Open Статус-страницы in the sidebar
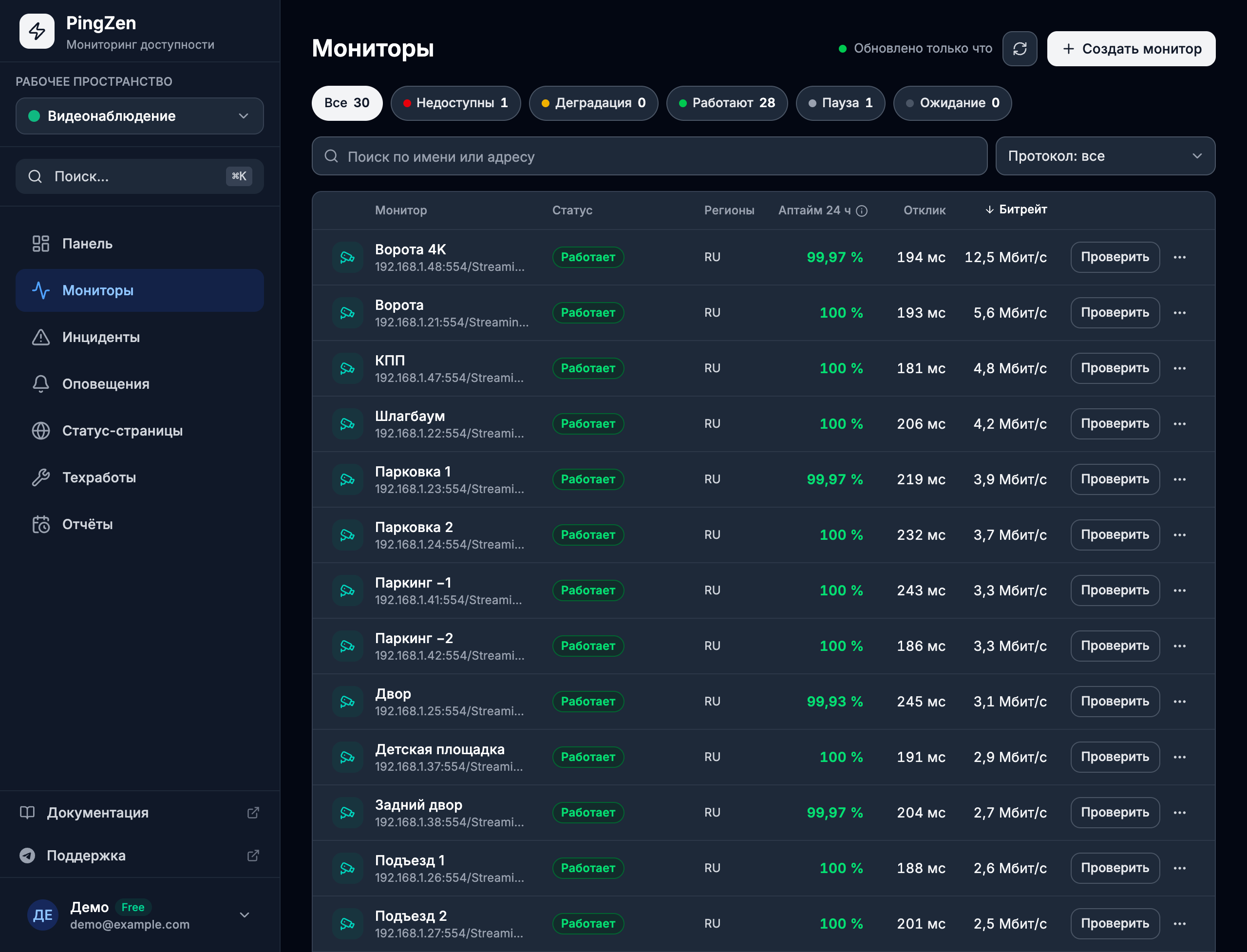1247x952 pixels. (x=139, y=431)
